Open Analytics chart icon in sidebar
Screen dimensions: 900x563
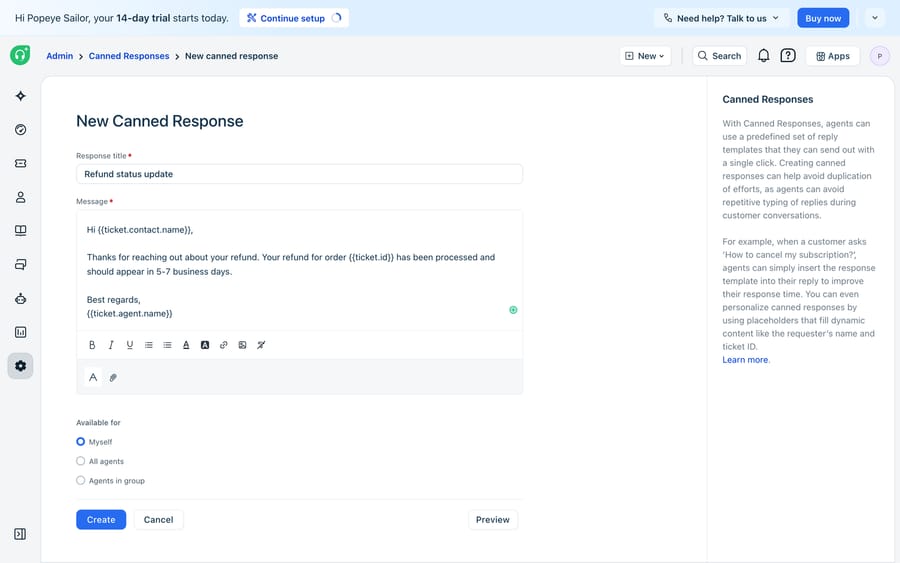21,332
